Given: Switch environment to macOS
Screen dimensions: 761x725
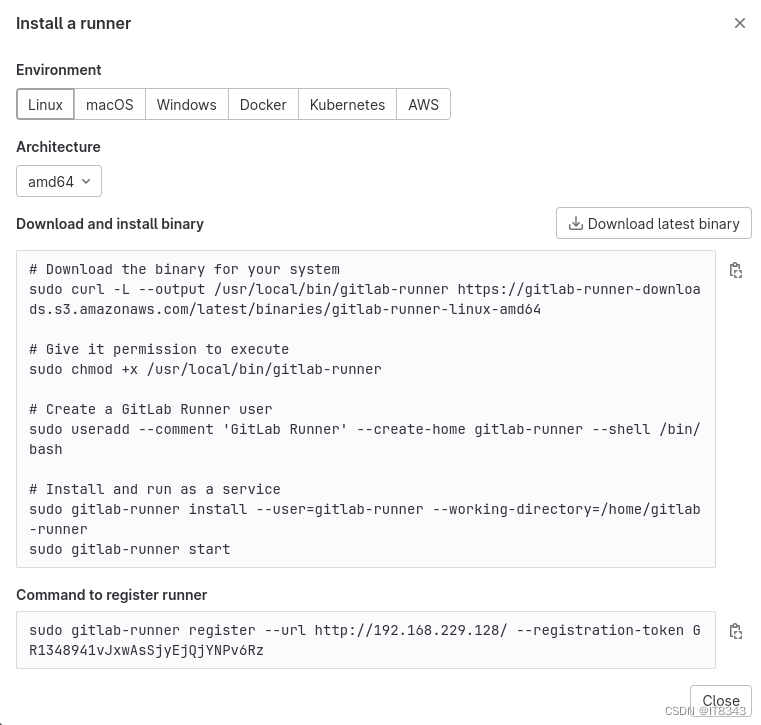Looking at the screenshot, I should (x=110, y=104).
